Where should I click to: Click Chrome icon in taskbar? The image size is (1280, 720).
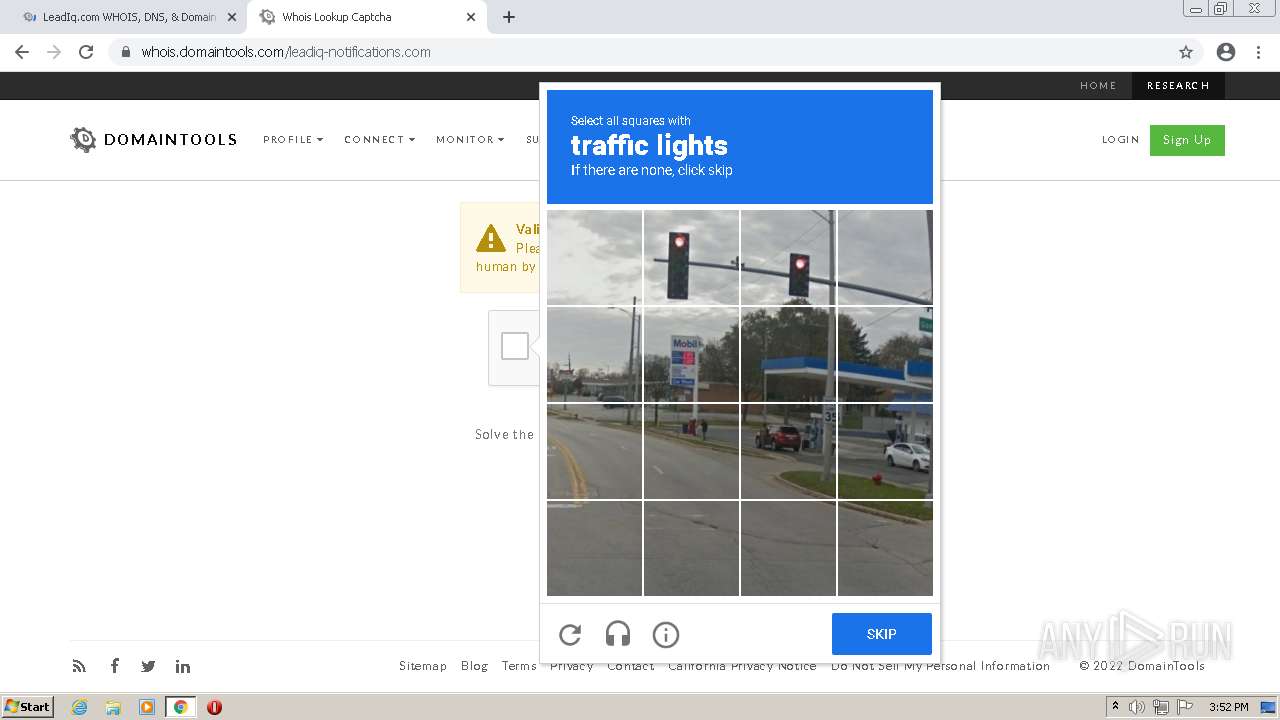pos(181,707)
